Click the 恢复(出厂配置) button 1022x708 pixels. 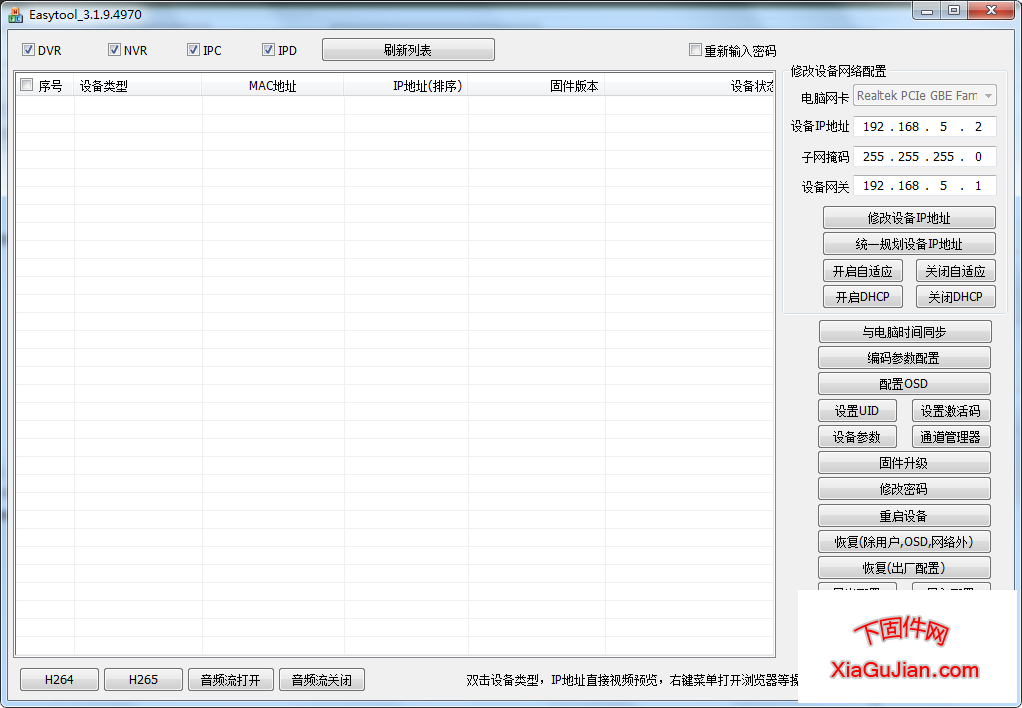point(904,568)
